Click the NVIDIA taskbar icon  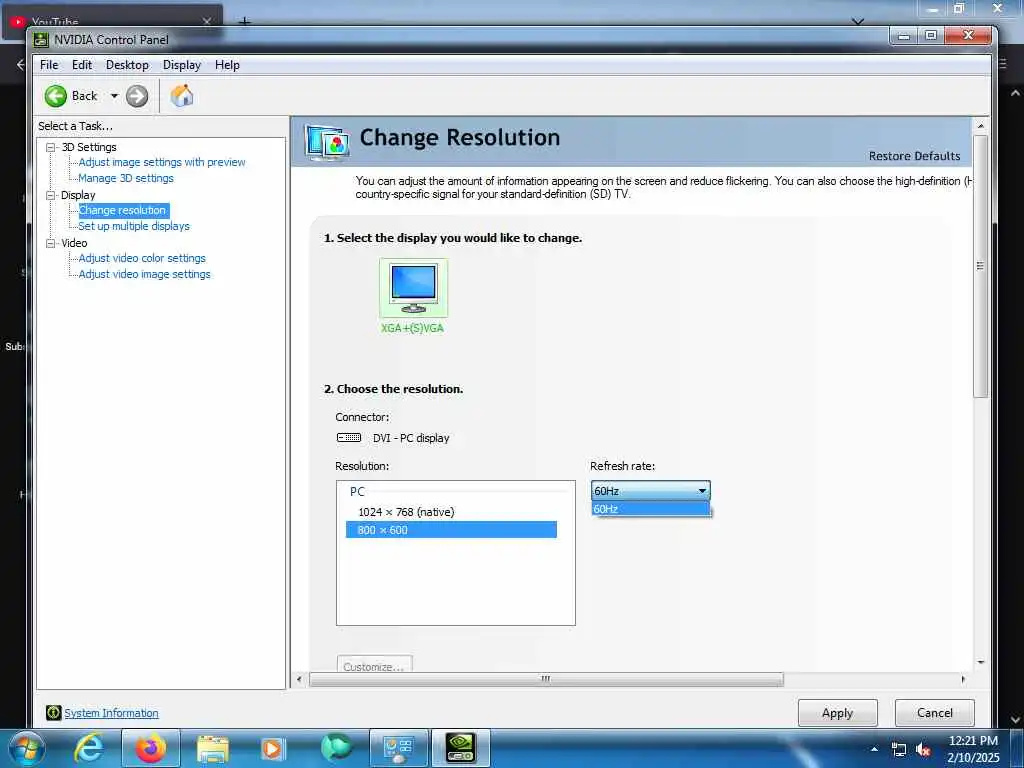tap(460, 748)
